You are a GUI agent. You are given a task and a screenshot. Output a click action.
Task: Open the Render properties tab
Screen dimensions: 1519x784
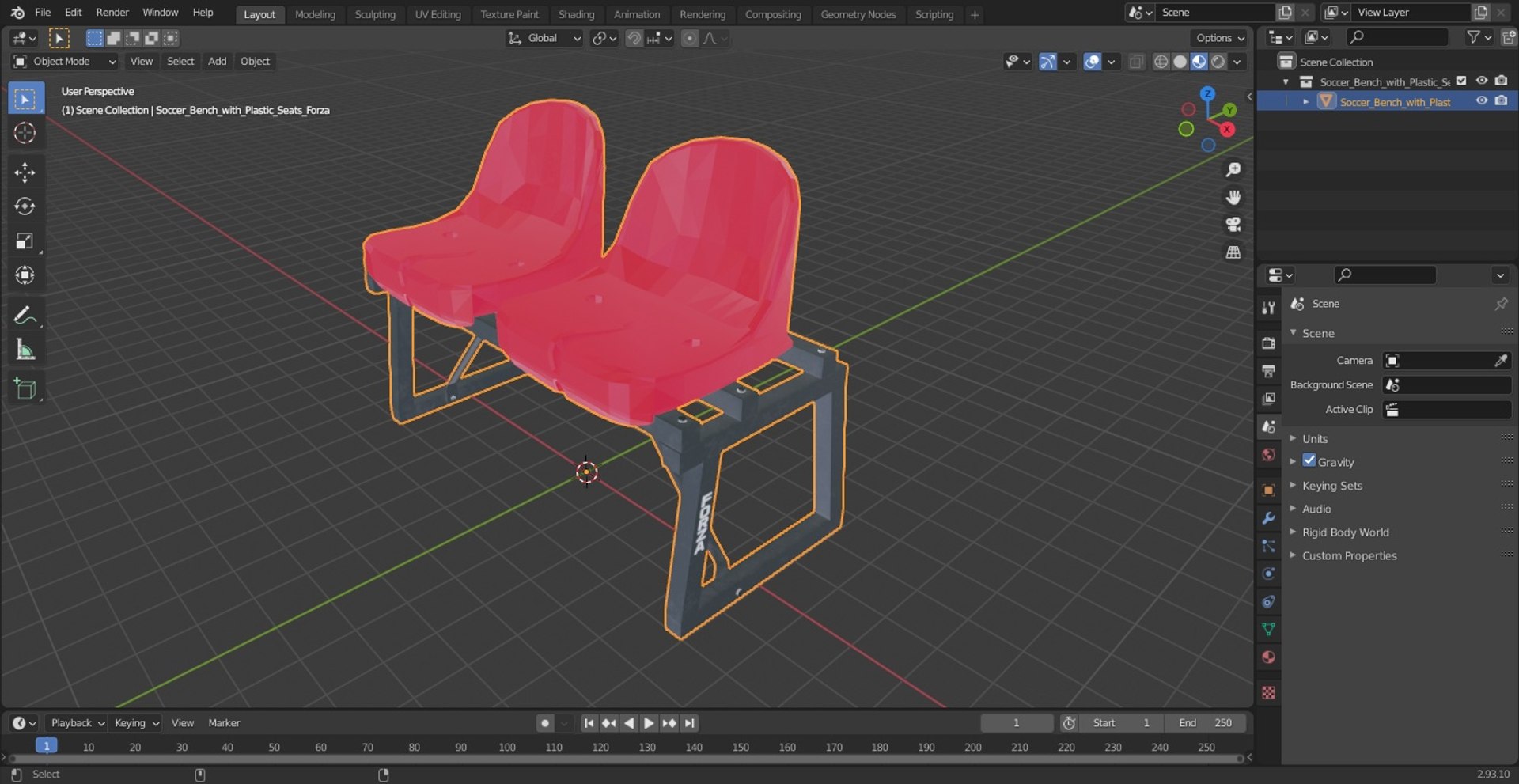coord(1268,343)
